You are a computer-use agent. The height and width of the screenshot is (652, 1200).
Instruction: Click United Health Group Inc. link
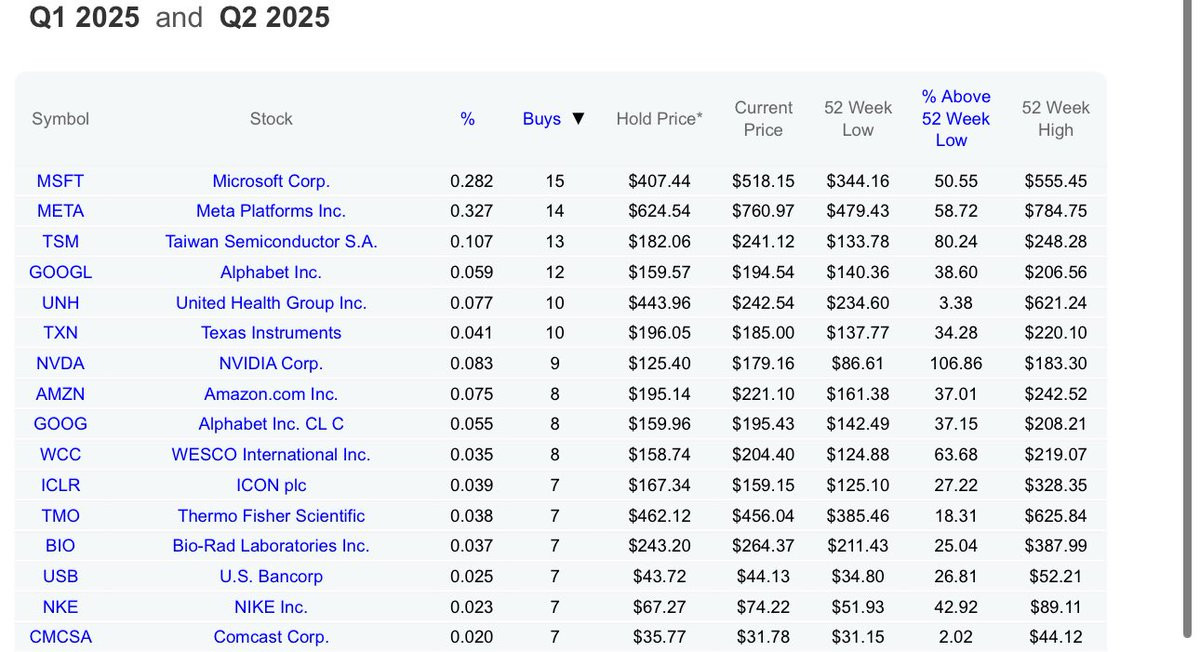pos(271,302)
